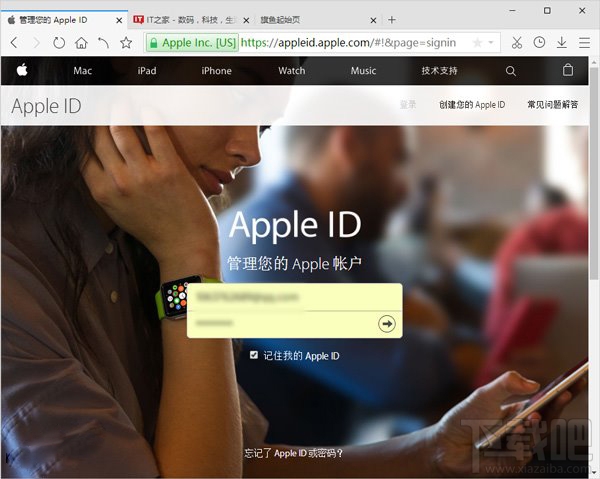The image size is (600, 479).
Task: Click the browser back arrow
Action: 14,42
